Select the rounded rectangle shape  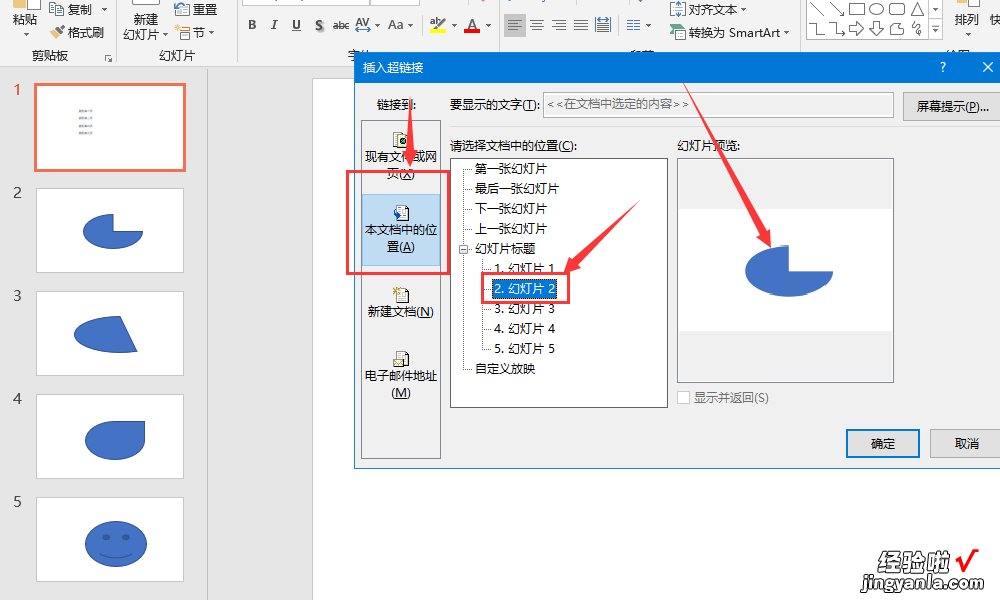[x=897, y=9]
